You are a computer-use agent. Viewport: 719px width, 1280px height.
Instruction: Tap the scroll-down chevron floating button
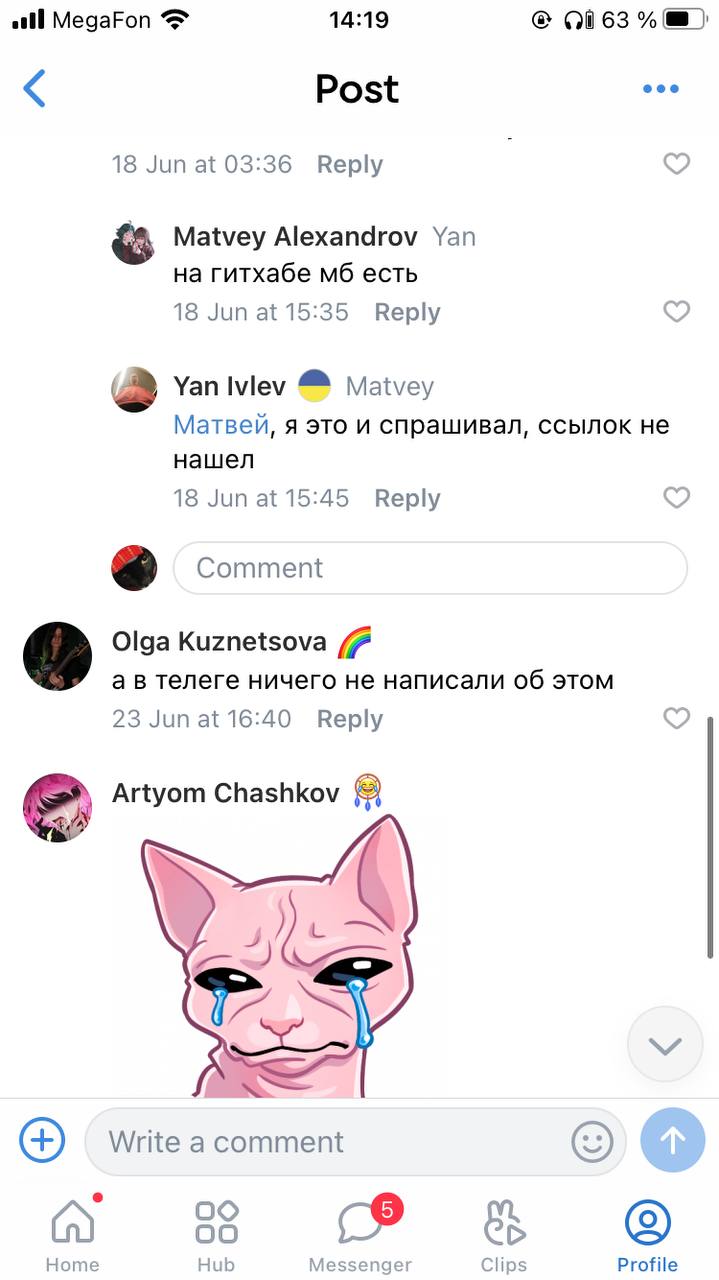(665, 1045)
